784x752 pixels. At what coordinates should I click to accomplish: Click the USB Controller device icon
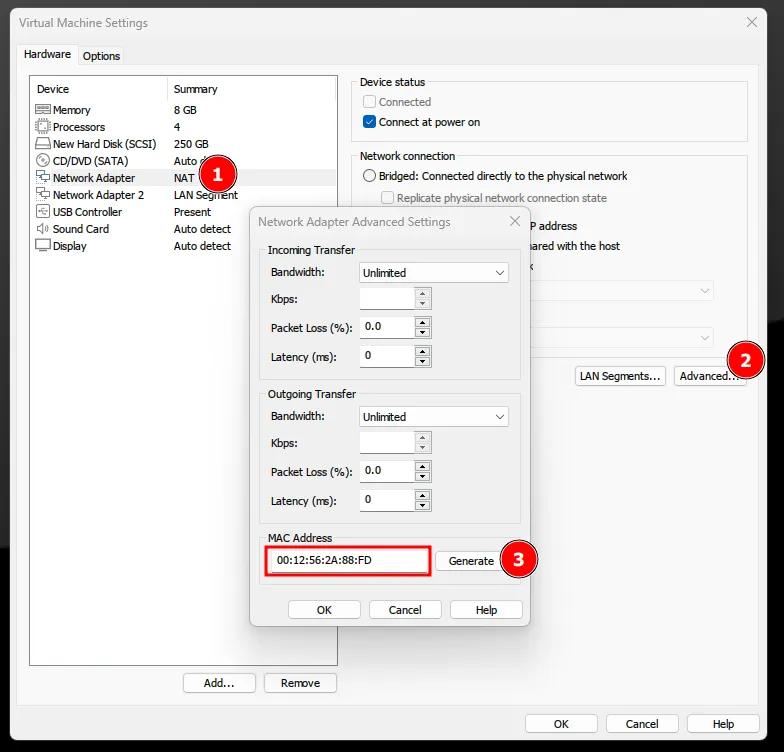(42, 212)
